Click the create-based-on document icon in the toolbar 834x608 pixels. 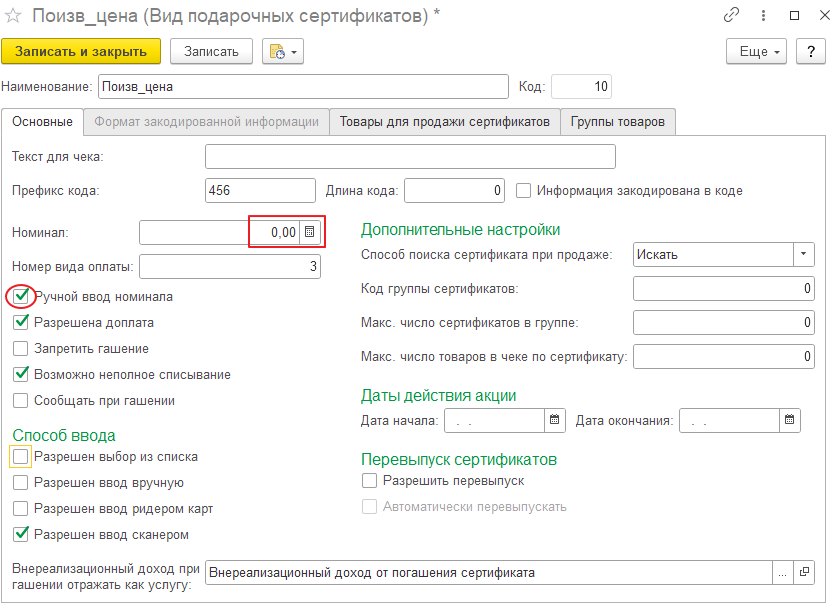tap(277, 52)
